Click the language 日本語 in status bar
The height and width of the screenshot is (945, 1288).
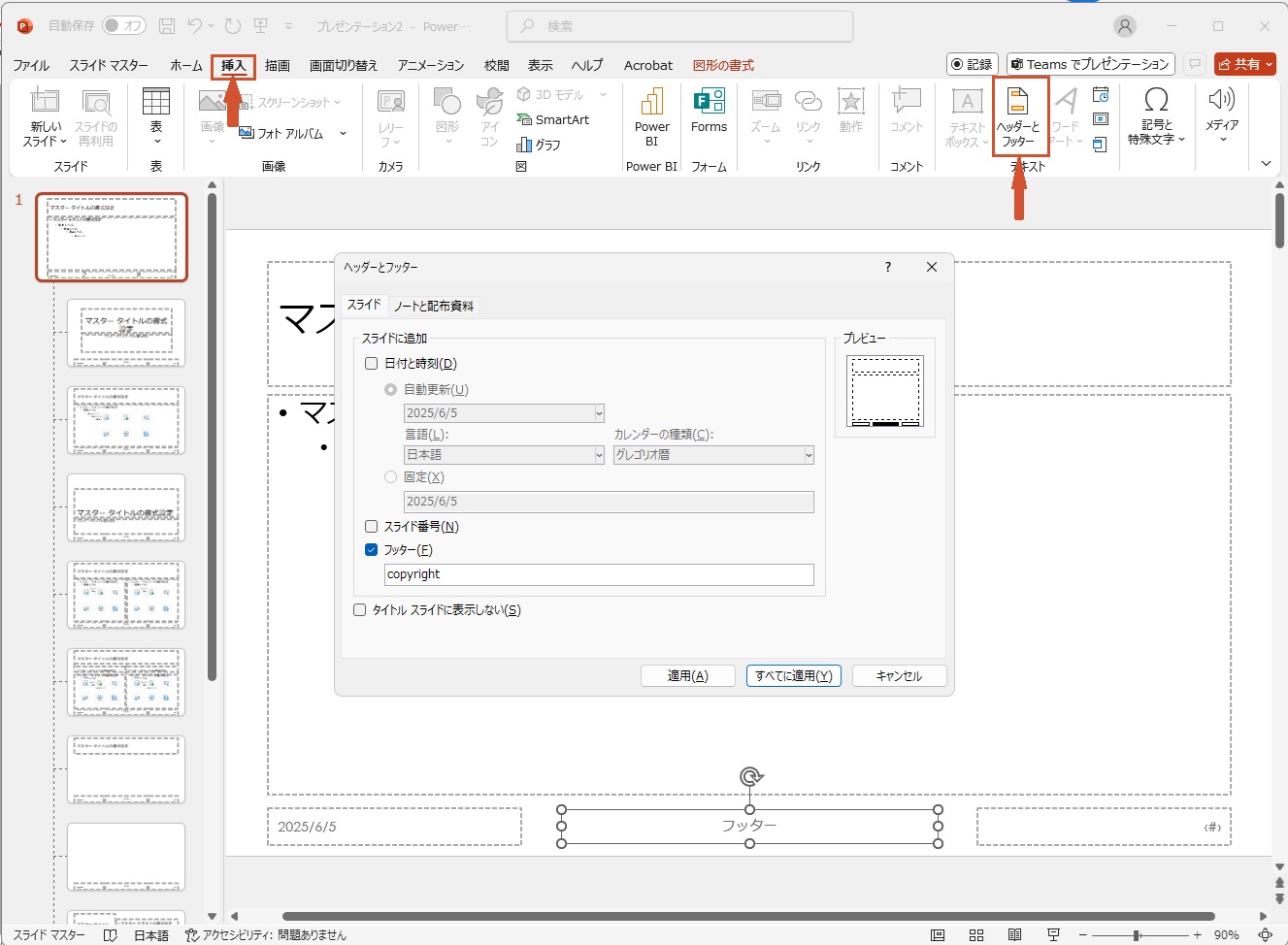click(151, 935)
